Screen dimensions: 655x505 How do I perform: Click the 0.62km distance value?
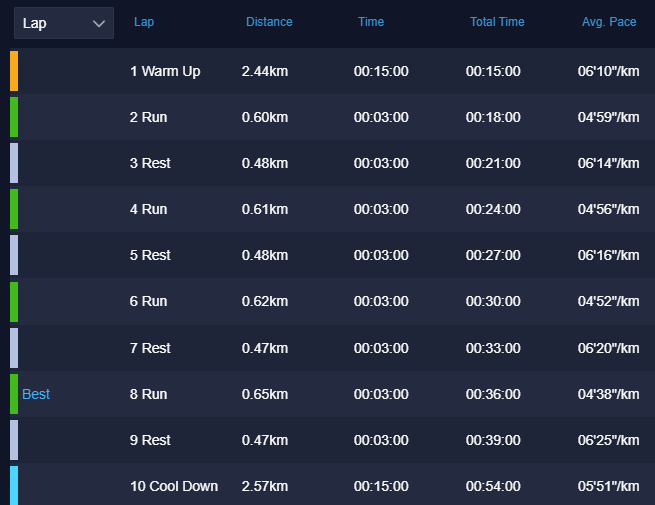pyautogui.click(x=265, y=301)
